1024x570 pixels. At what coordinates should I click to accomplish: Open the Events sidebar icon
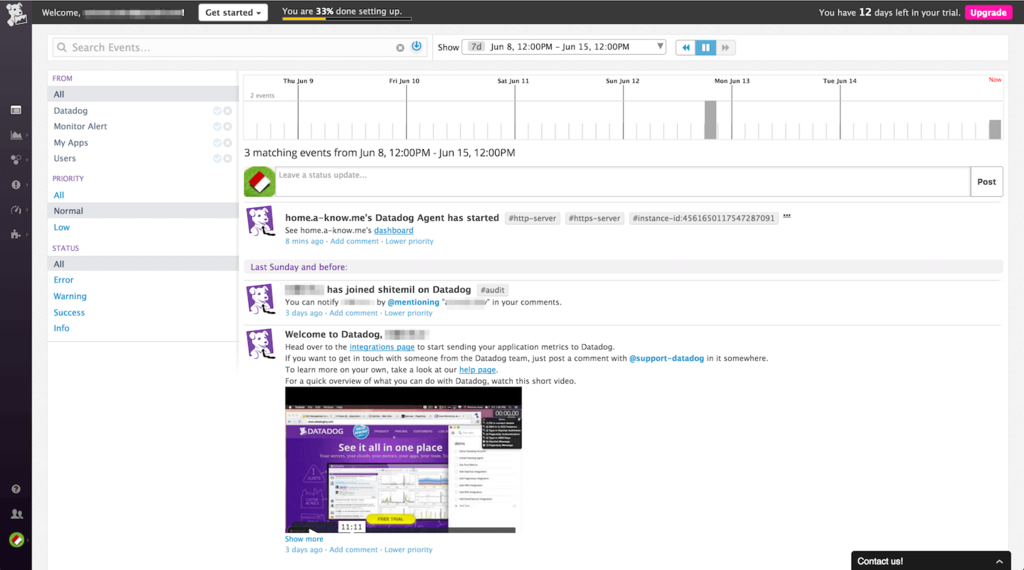pyautogui.click(x=16, y=110)
